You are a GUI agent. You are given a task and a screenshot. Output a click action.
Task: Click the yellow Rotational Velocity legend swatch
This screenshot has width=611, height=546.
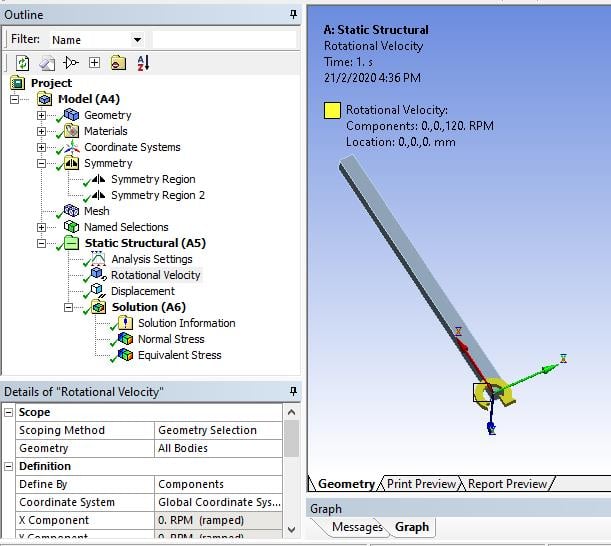click(x=332, y=110)
